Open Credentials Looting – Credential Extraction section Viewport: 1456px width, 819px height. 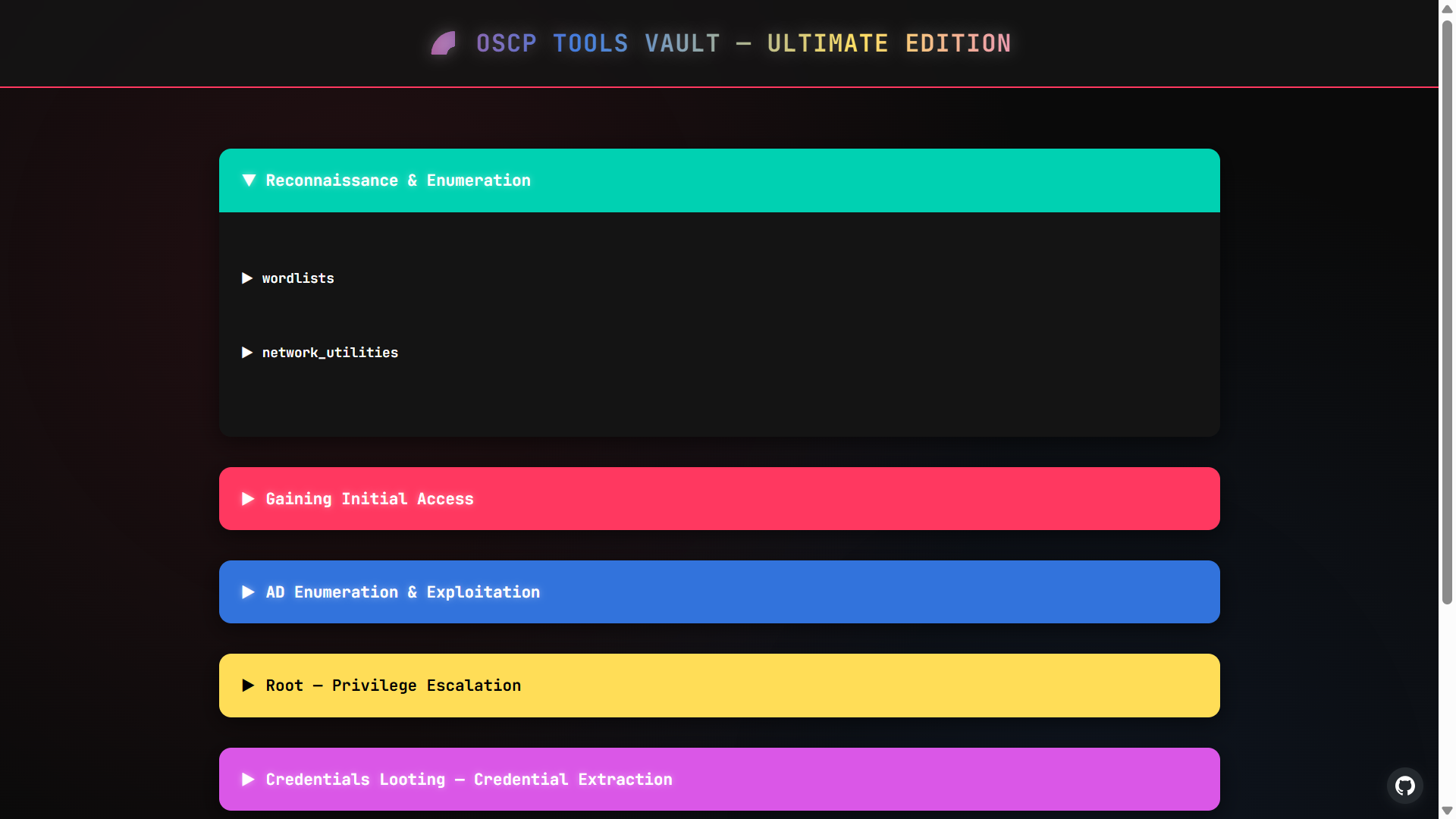pos(469,780)
